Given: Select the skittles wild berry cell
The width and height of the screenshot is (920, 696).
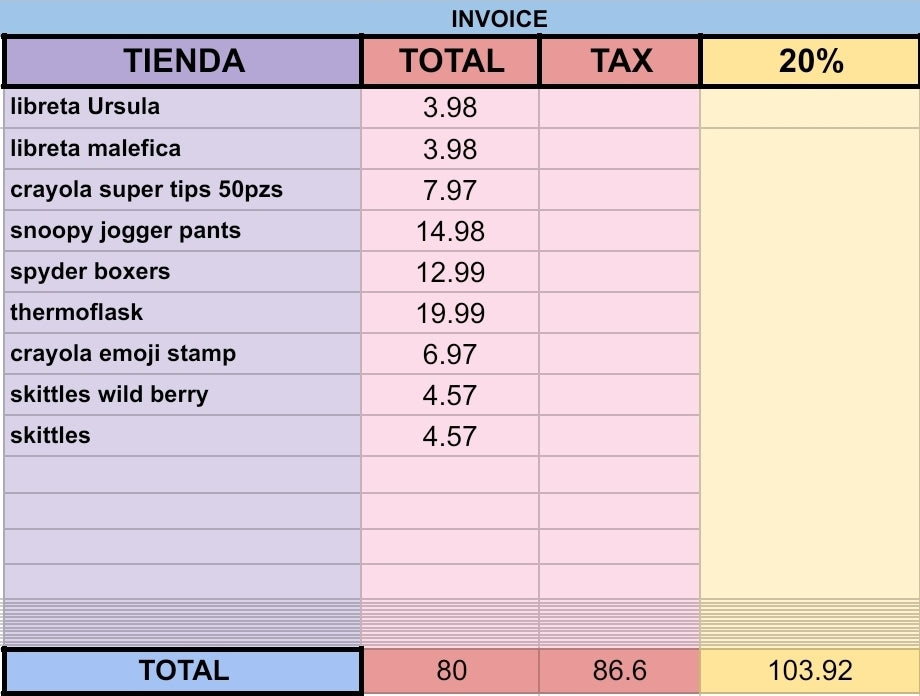Looking at the screenshot, I should pyautogui.click(x=183, y=395).
